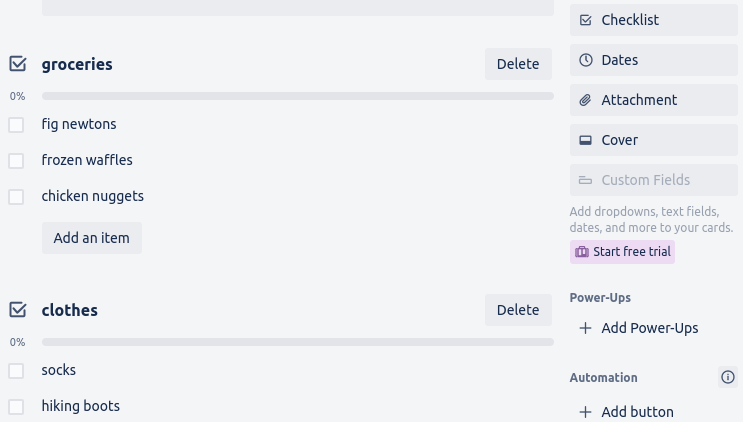
Task: Delete the clothes checklist
Action: tap(518, 310)
